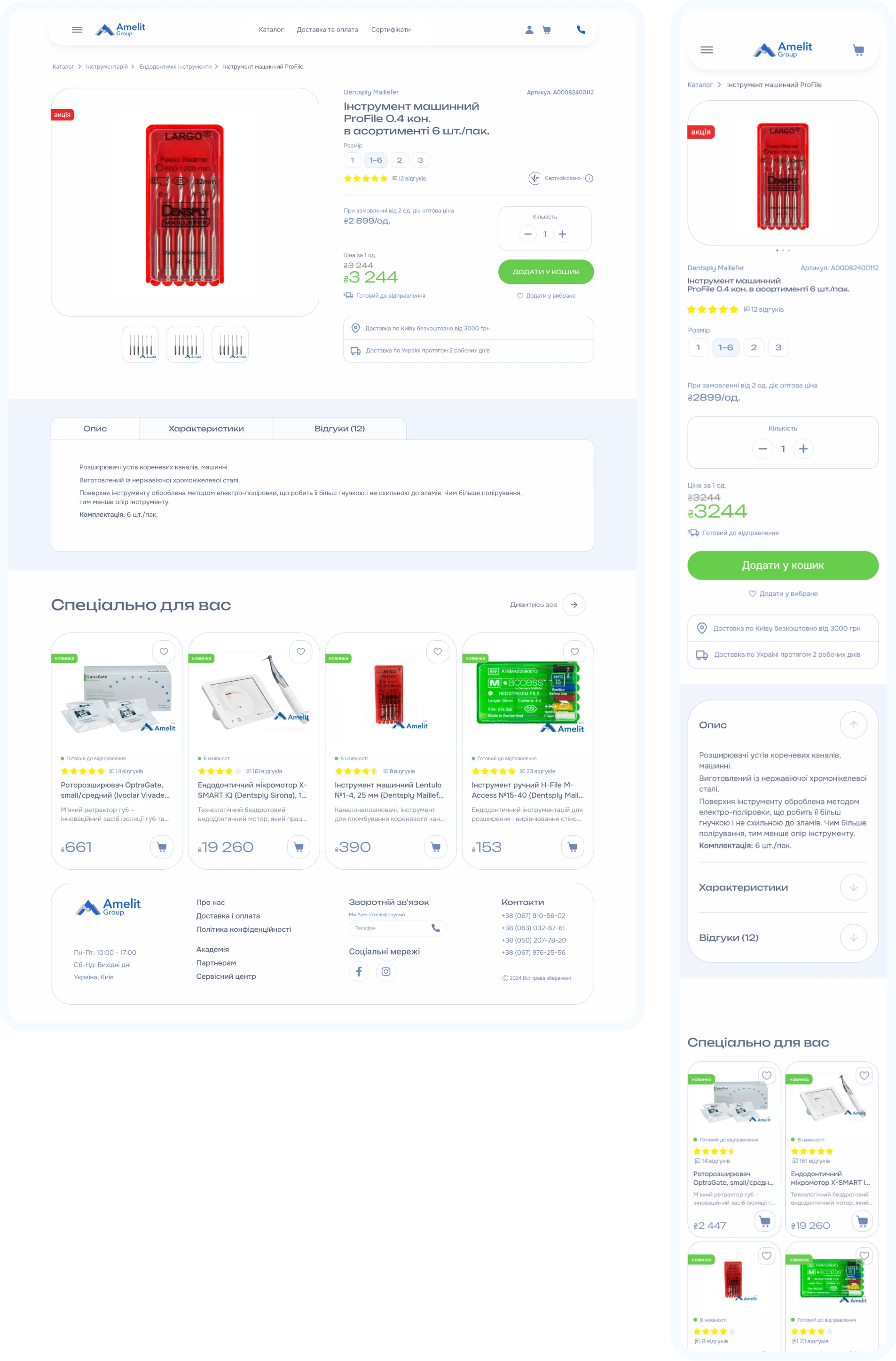The image size is (896, 1361).
Task: Add ₴2 447 mobile product to cart
Action: click(x=764, y=1221)
